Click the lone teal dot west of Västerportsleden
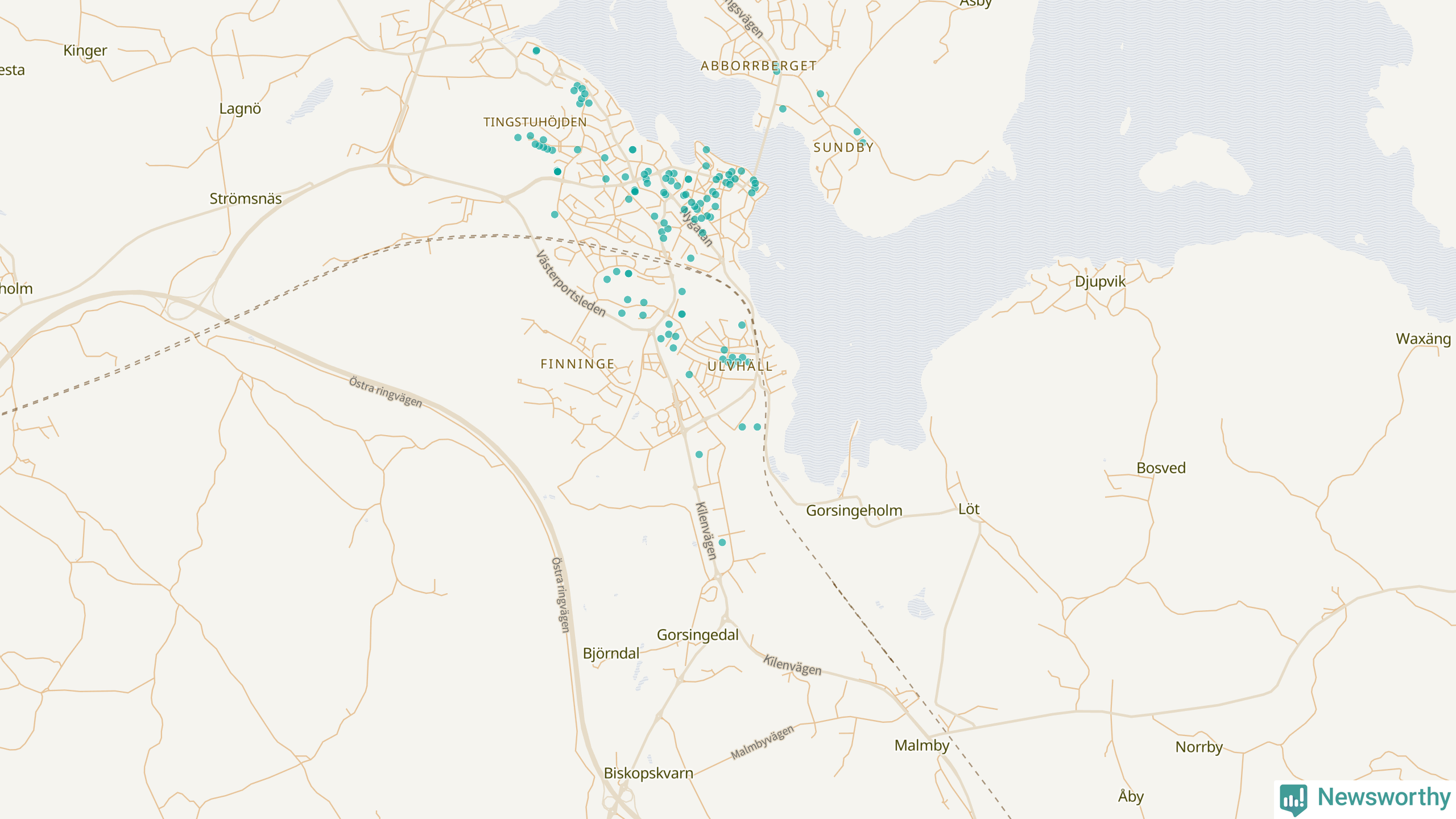Image resolution: width=1456 pixels, height=819 pixels. 555,214
